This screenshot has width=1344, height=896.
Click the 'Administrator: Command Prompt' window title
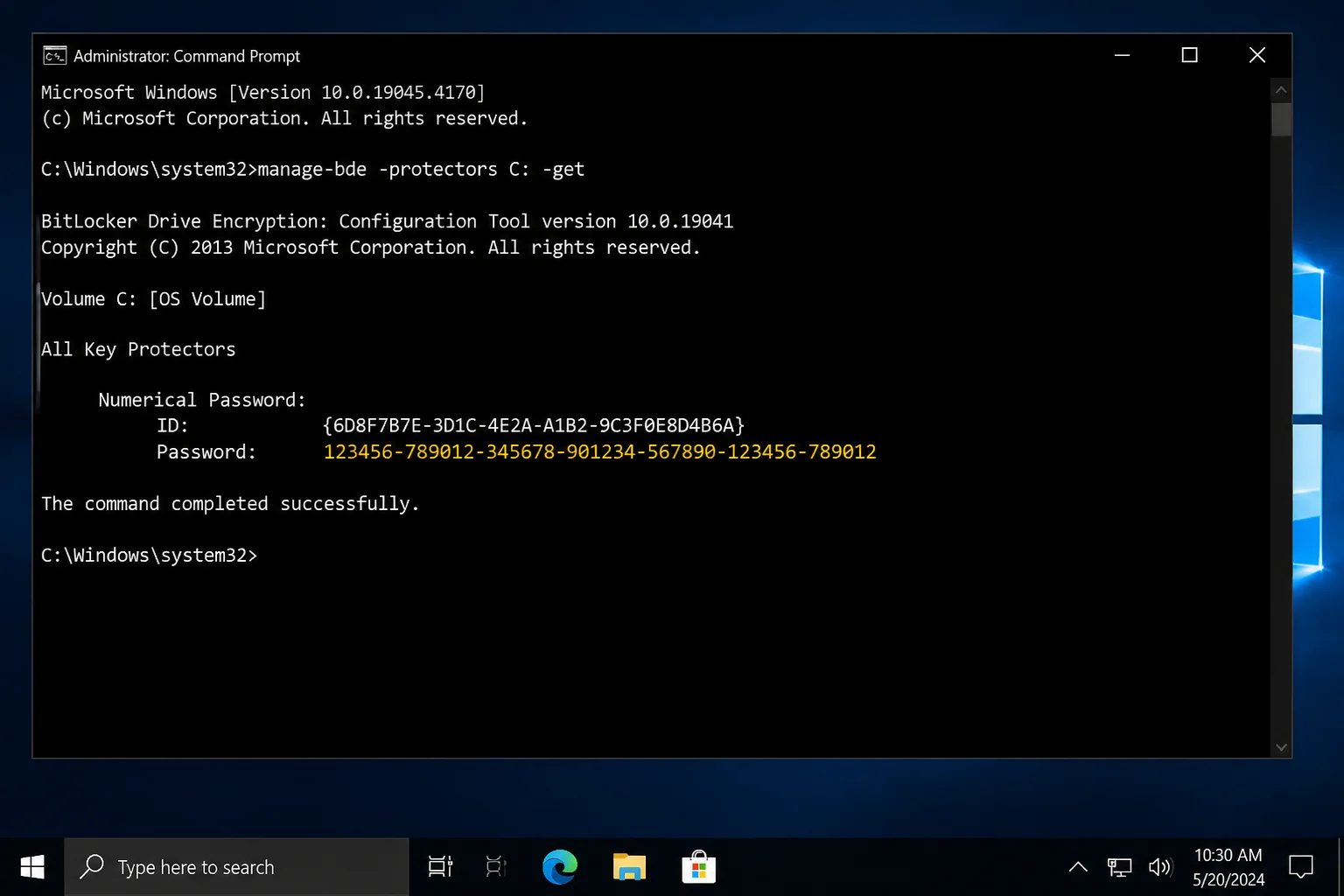(186, 56)
